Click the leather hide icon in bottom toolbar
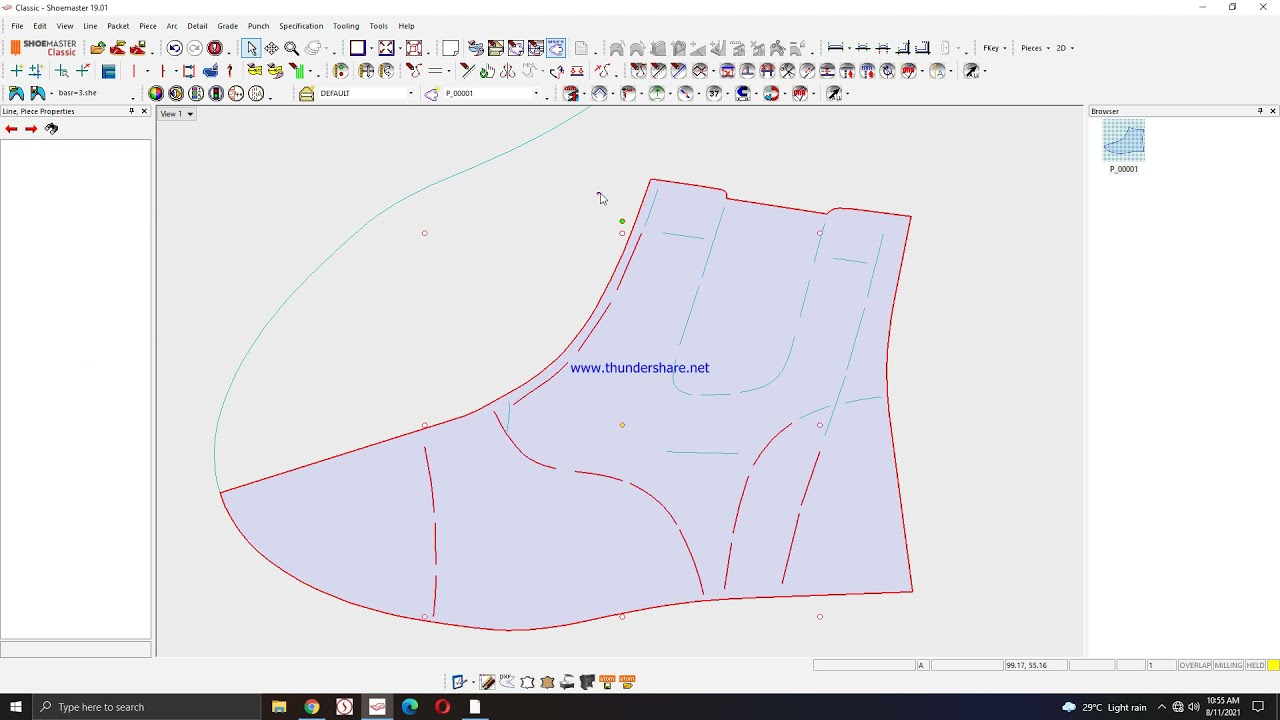Image resolution: width=1280 pixels, height=720 pixels. 547,682
